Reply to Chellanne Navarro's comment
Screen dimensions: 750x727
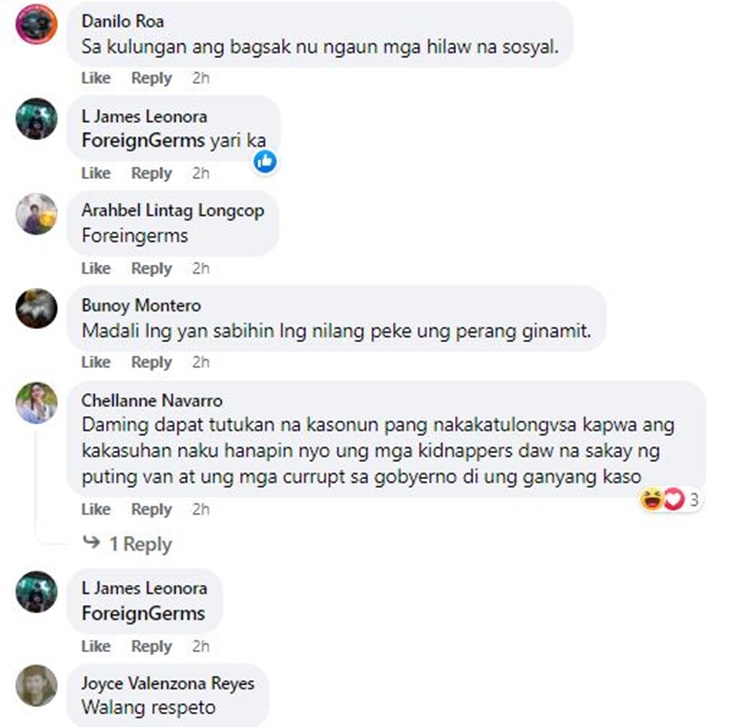tap(152, 510)
